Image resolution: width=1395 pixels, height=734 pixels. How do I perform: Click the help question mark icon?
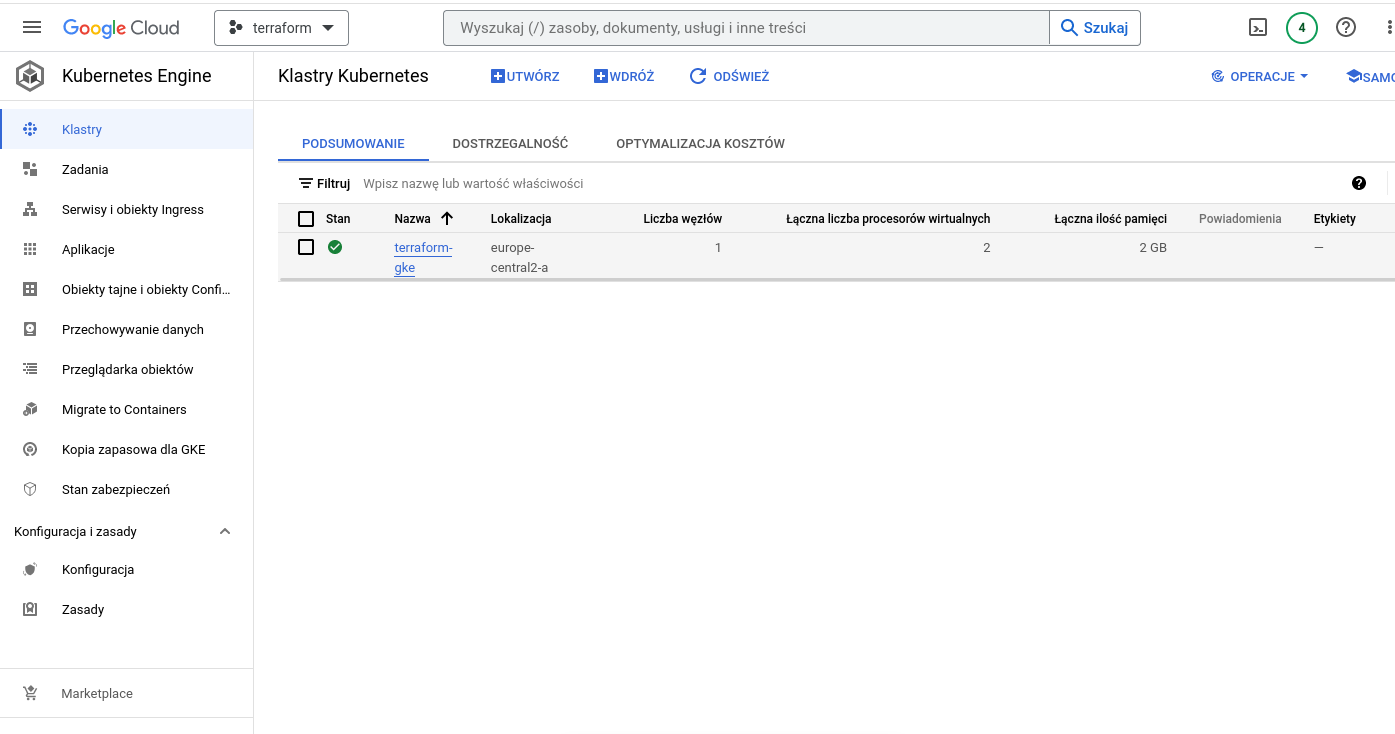1345,27
